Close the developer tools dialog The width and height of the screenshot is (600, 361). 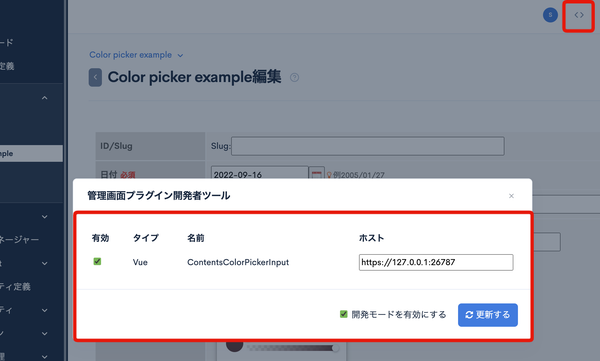point(511,196)
